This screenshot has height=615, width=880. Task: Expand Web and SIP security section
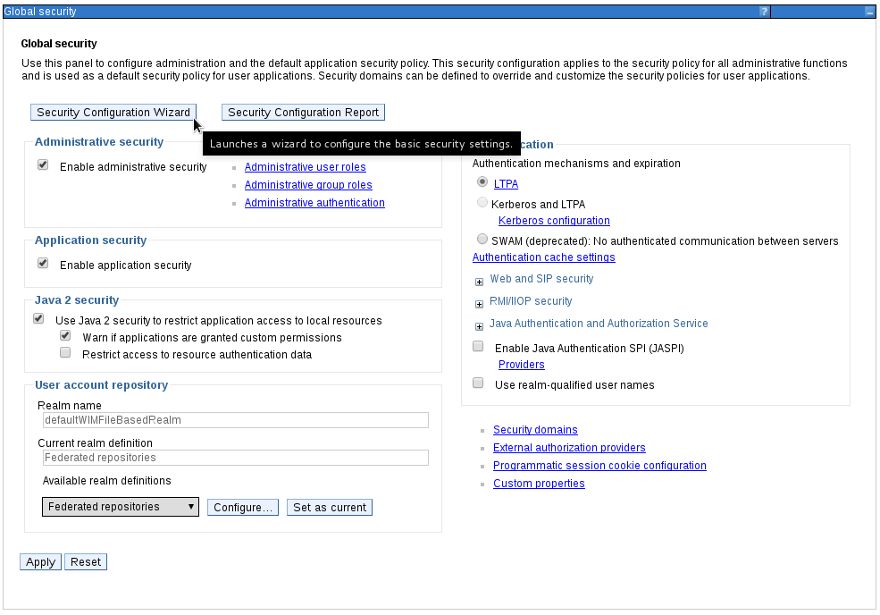(x=479, y=282)
